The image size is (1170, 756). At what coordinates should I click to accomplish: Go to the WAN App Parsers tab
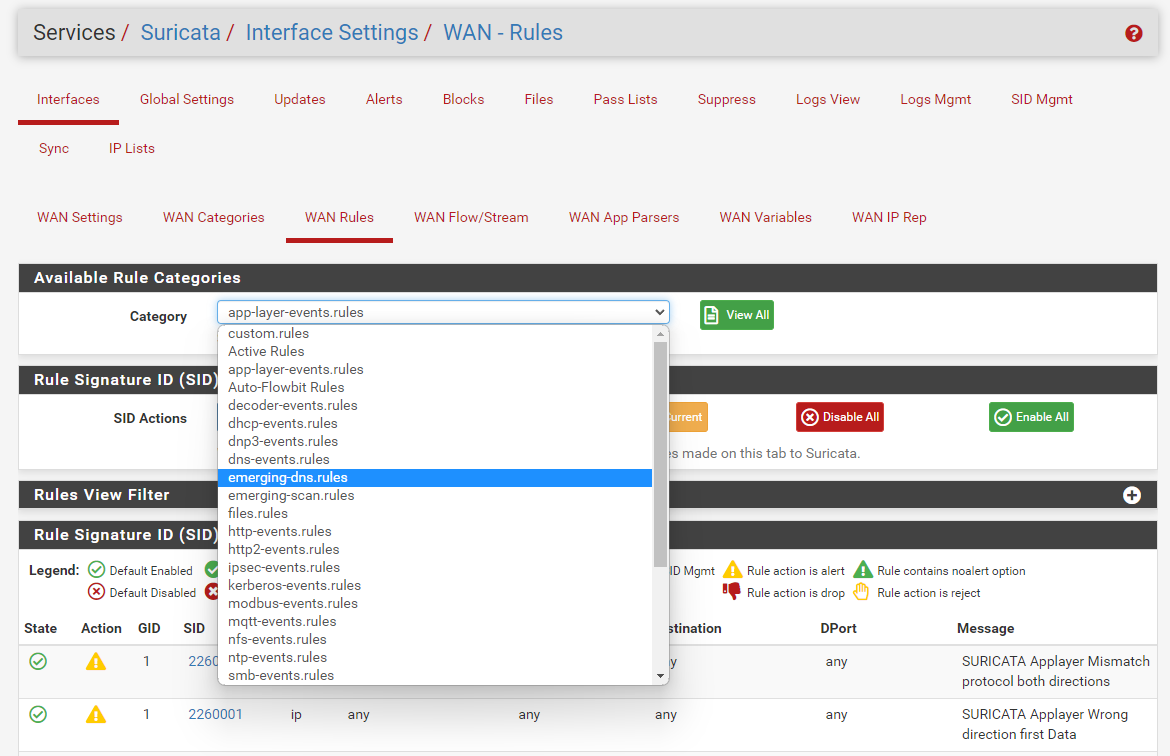pyautogui.click(x=624, y=217)
